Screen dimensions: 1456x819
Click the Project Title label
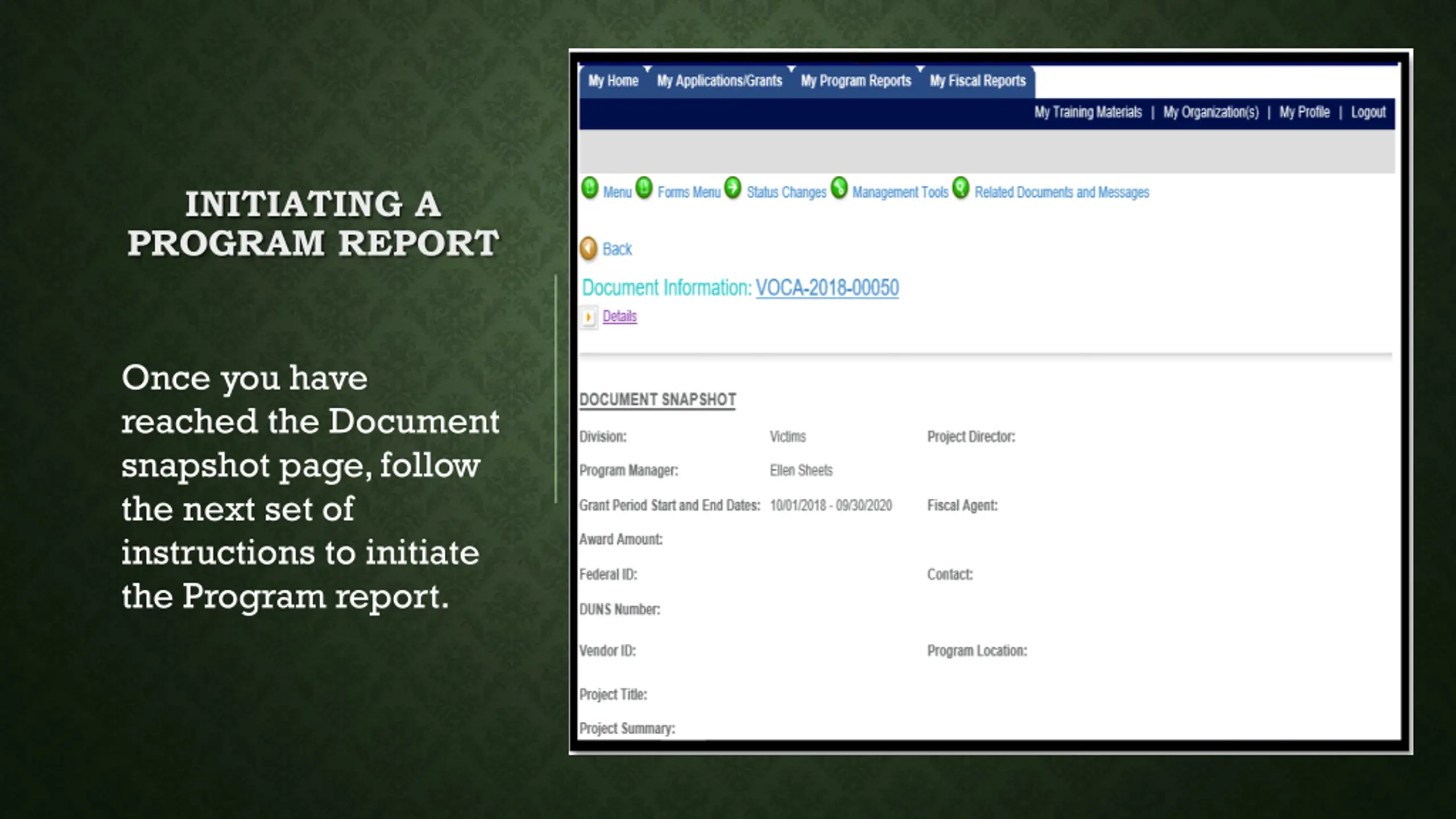pyautogui.click(x=613, y=694)
